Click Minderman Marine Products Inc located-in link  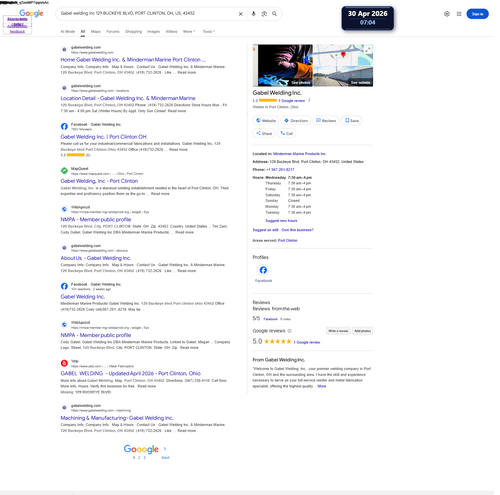(299, 154)
